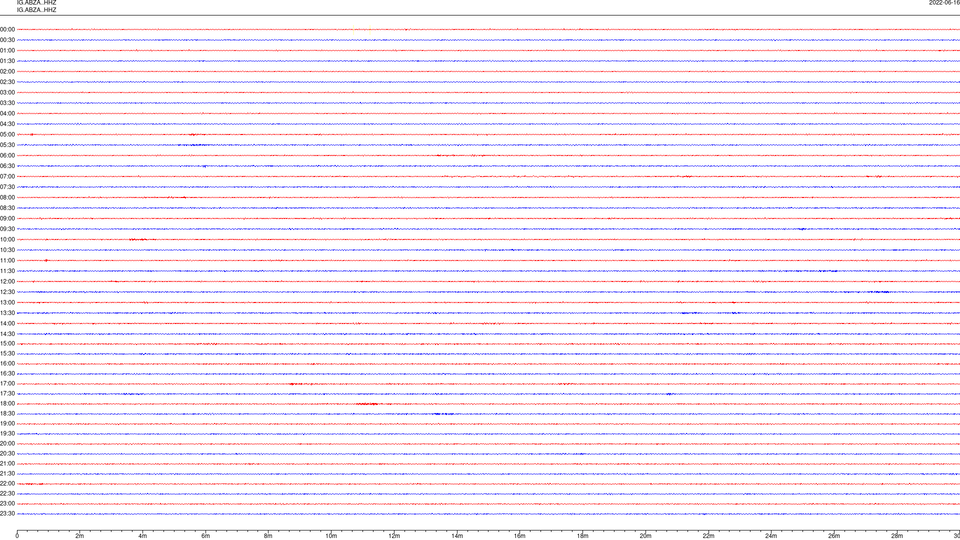Click the 13:00 row label
The width and height of the screenshot is (960, 540).
pyautogui.click(x=7, y=302)
